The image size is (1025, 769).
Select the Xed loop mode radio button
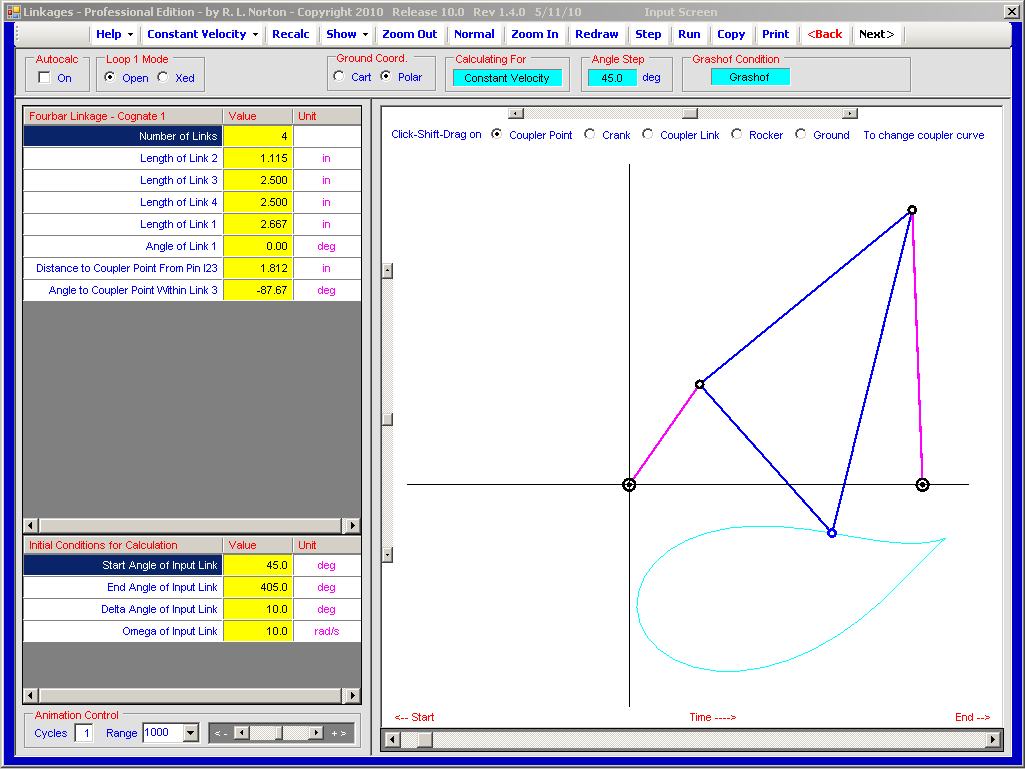(163, 77)
